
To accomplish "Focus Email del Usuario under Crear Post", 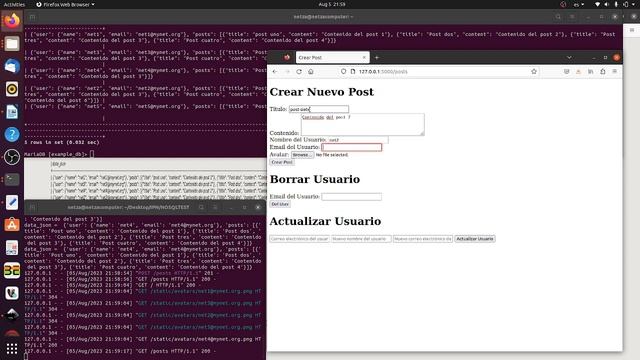I will (x=351, y=147).
